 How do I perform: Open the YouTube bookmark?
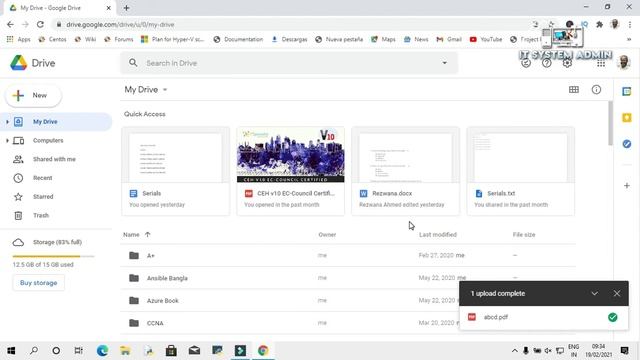[486, 39]
